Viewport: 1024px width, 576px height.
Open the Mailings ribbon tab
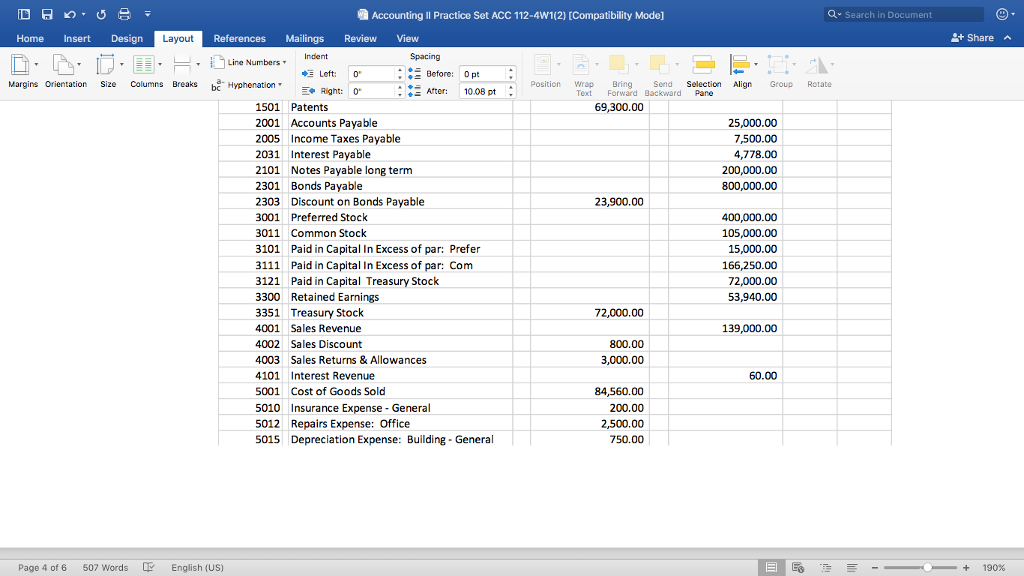[304, 37]
